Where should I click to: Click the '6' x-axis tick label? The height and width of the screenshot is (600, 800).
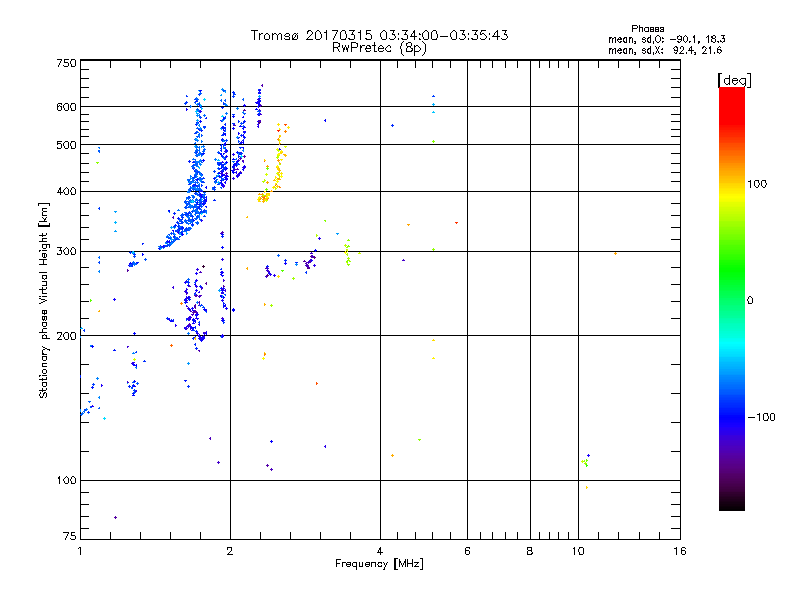(467, 551)
